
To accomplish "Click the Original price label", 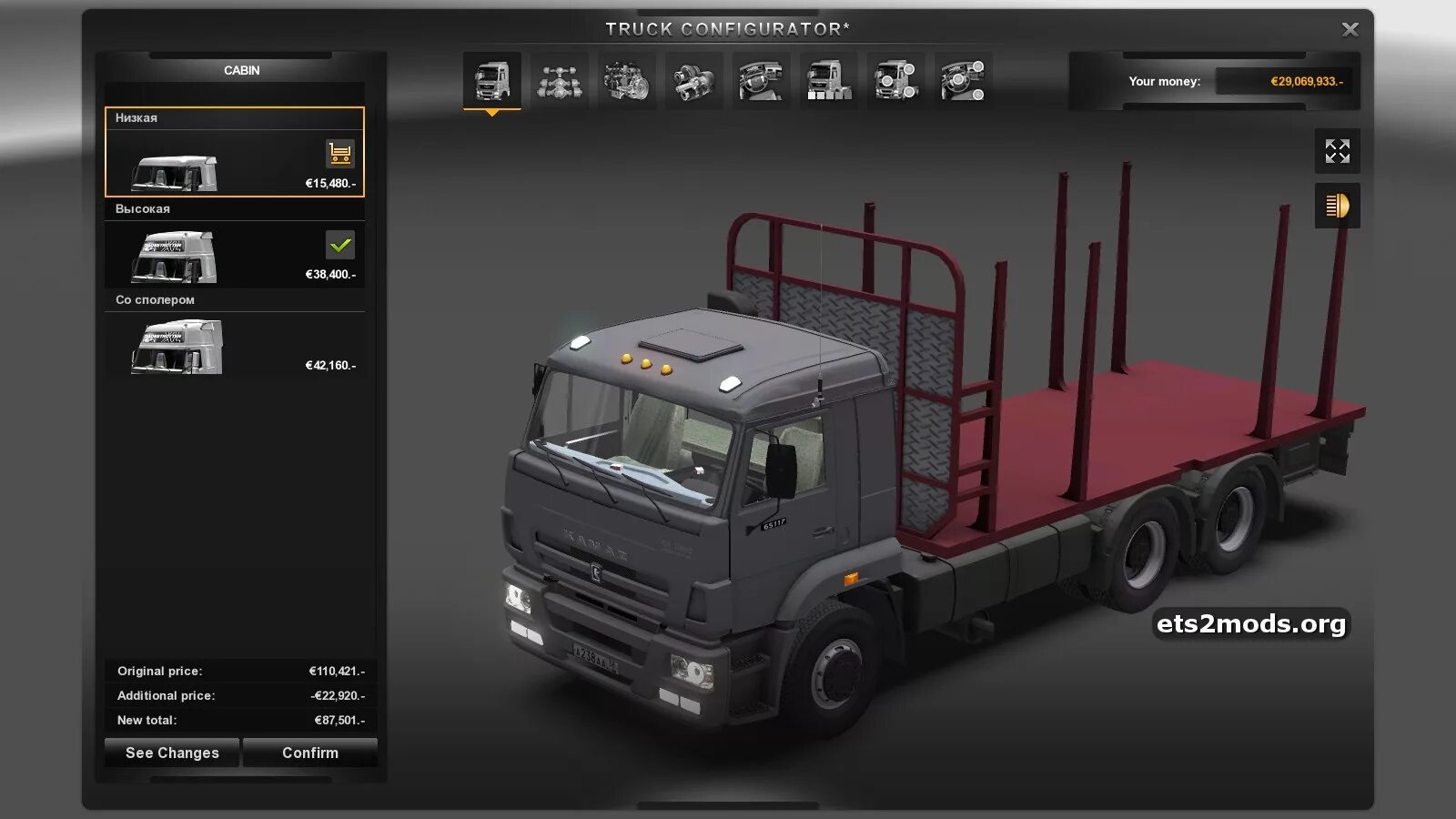I will click(x=160, y=672).
